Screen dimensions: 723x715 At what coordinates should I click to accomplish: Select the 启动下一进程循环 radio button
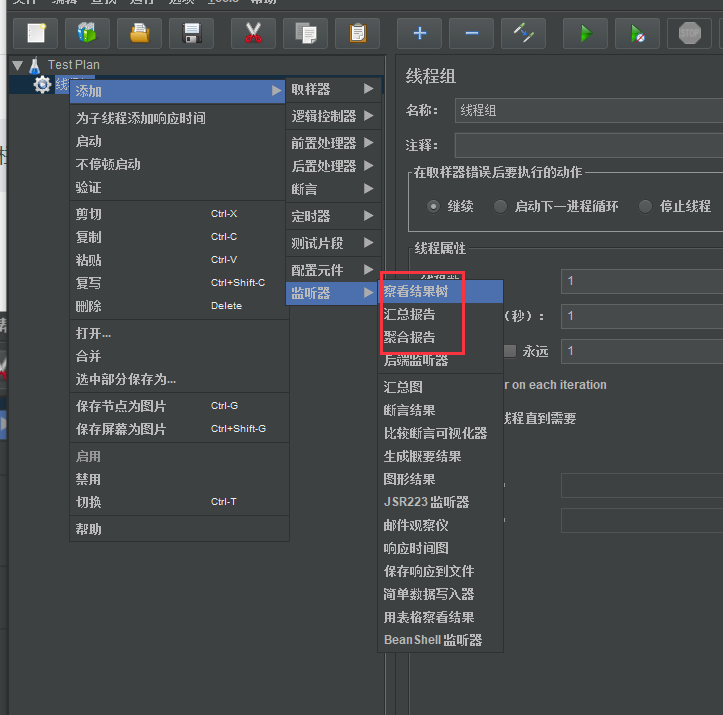pyautogui.click(x=500, y=207)
